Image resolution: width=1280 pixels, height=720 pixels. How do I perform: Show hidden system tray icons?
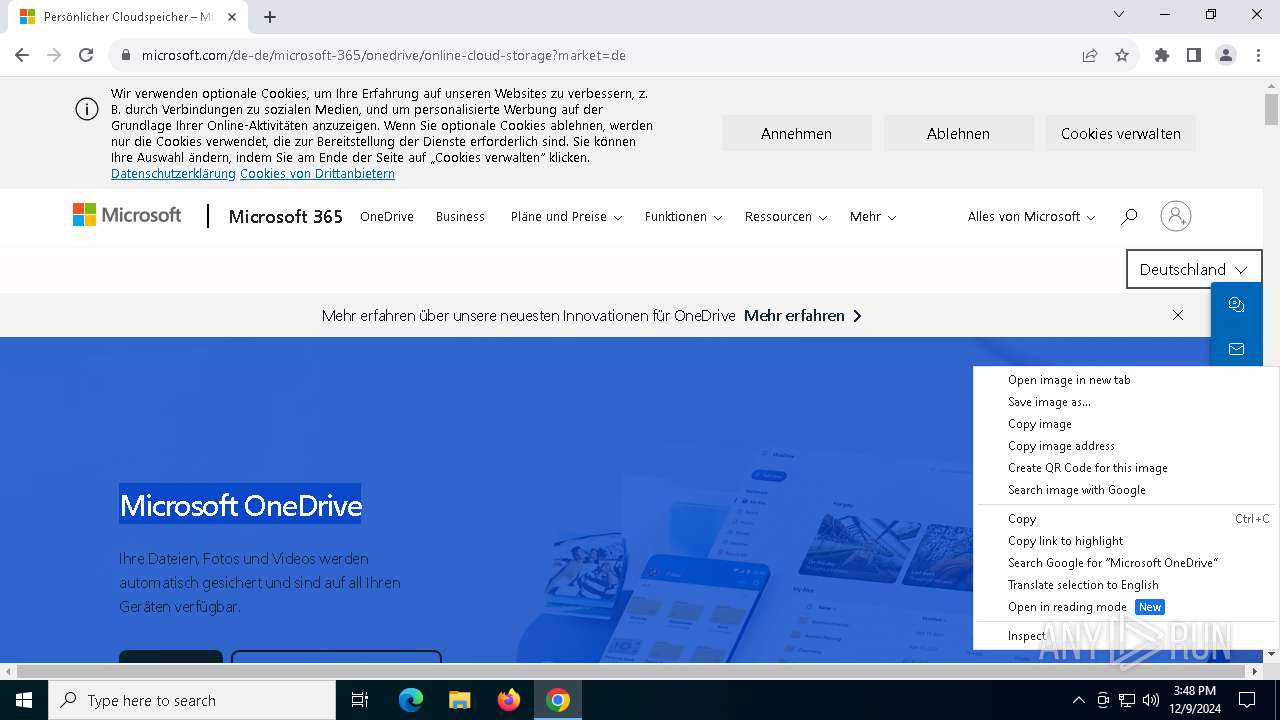[1078, 700]
